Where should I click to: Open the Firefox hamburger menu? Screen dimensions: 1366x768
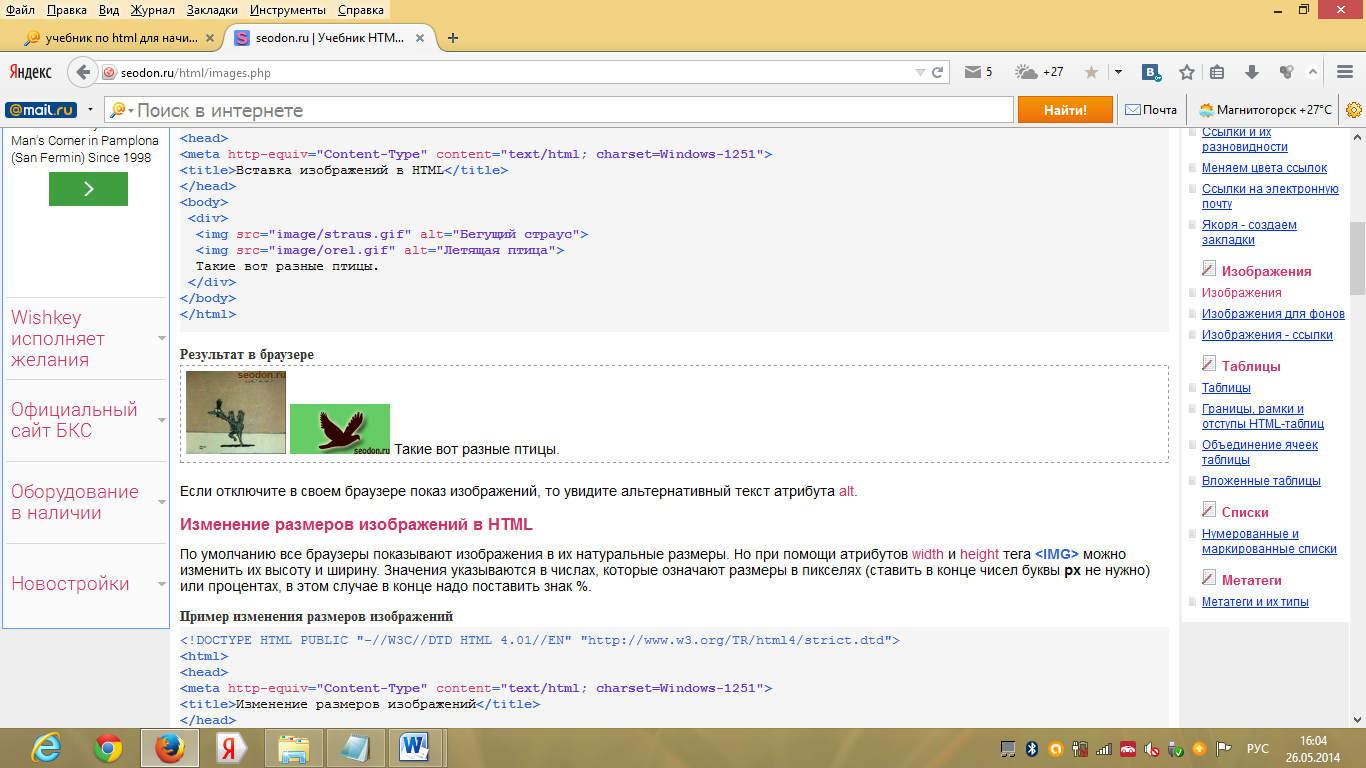point(1345,72)
